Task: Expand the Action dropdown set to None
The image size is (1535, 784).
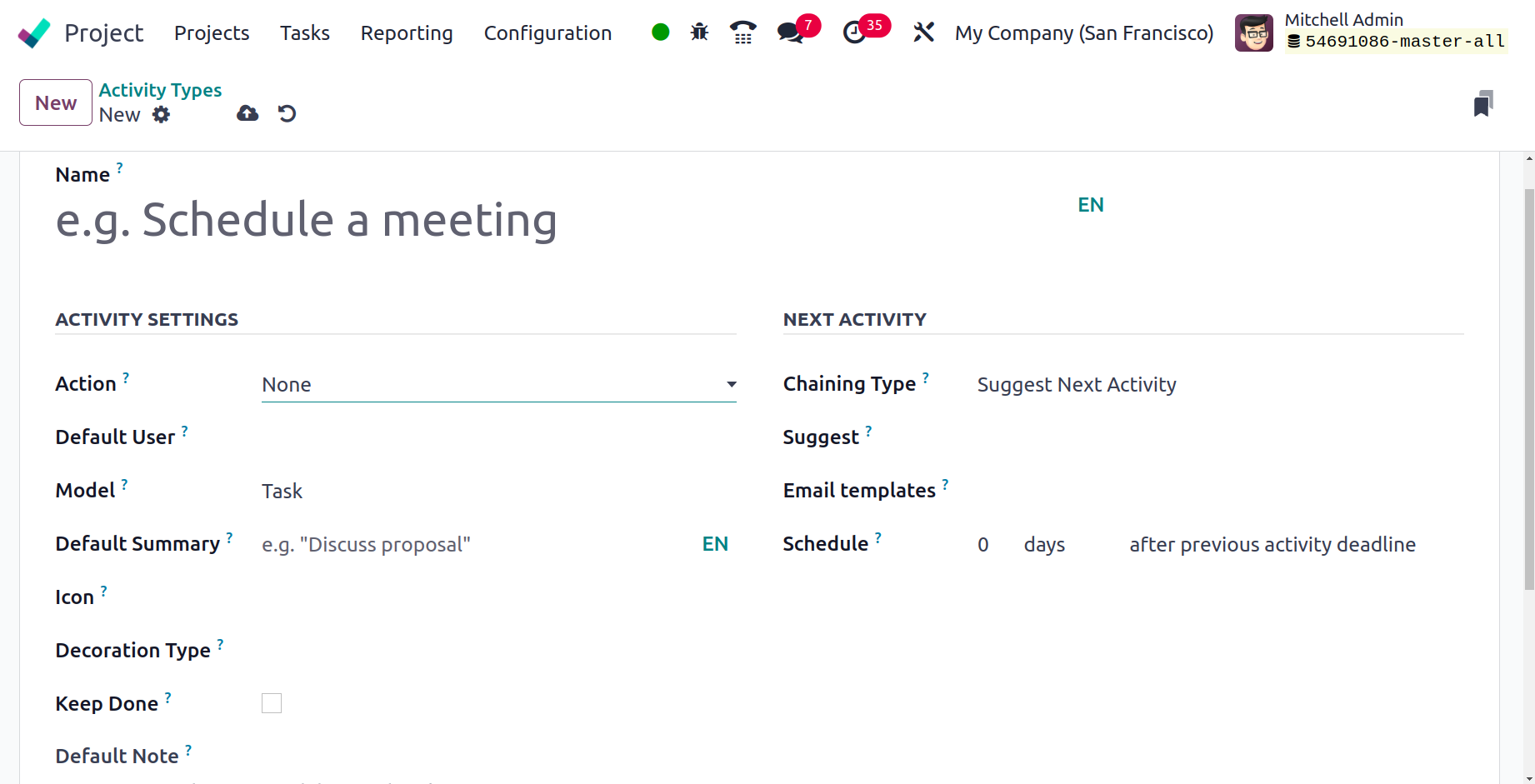Action: (x=499, y=384)
